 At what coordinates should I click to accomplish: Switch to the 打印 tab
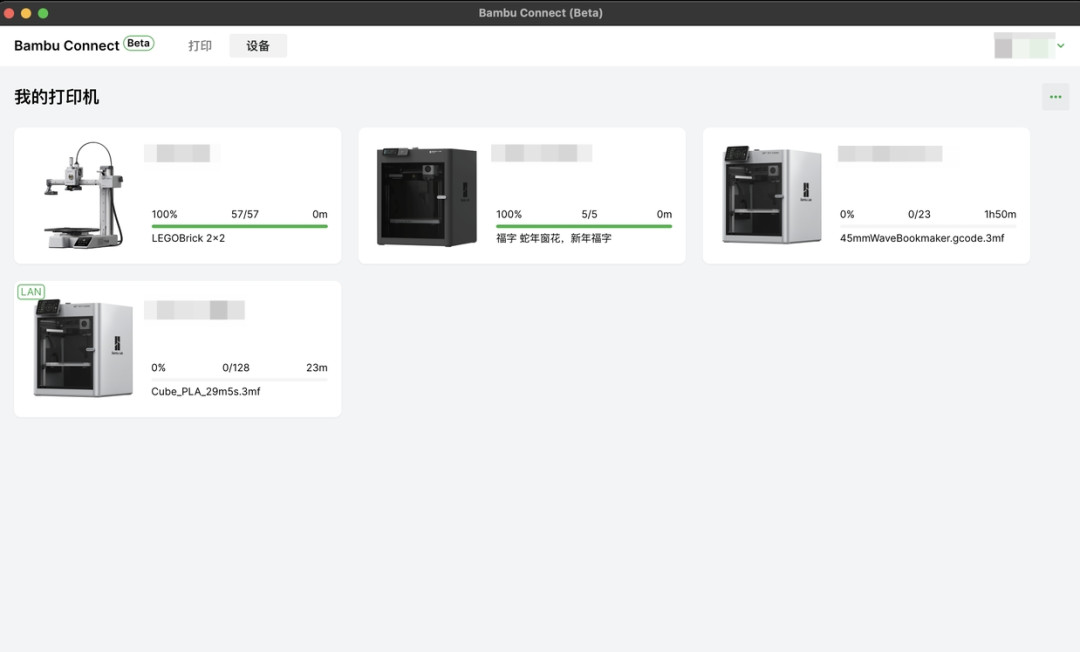tap(200, 45)
